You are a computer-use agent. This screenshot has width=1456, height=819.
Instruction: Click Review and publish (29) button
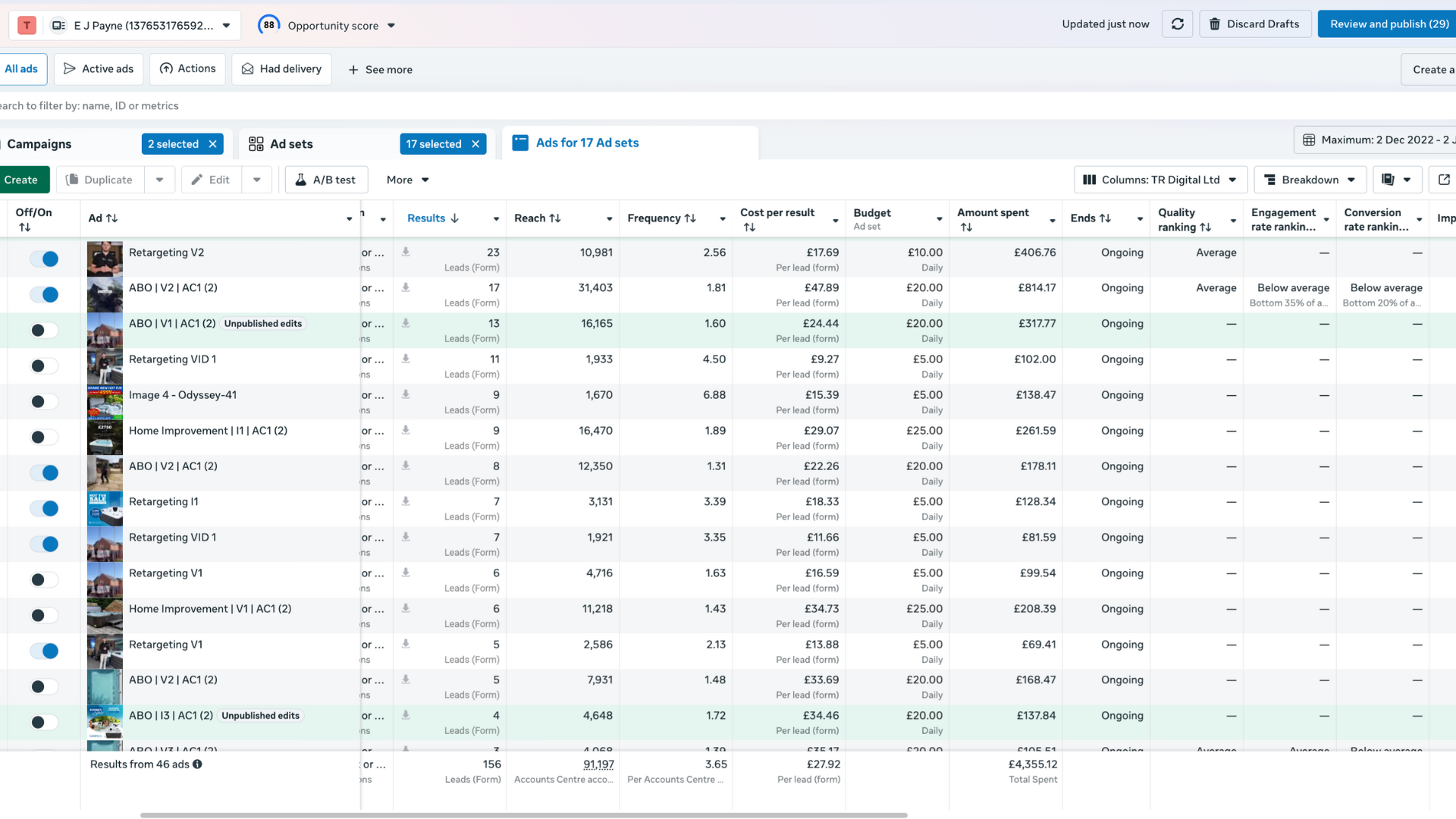pyautogui.click(x=1389, y=24)
